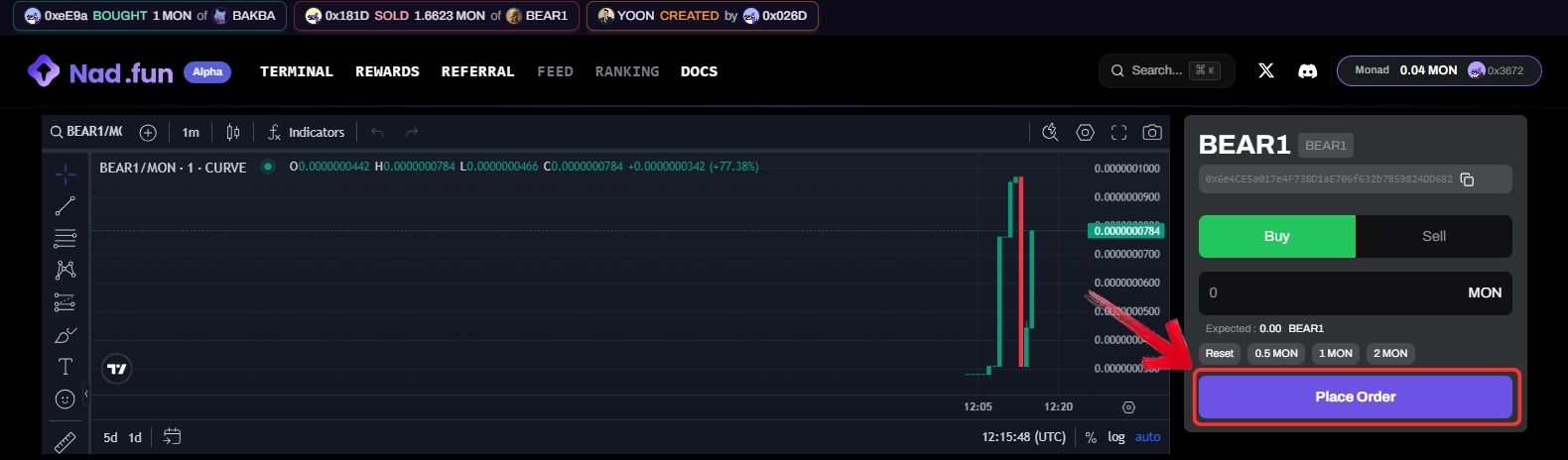Screen dimensions: 1568x460
Task: Open the FEED page
Action: [x=555, y=71]
